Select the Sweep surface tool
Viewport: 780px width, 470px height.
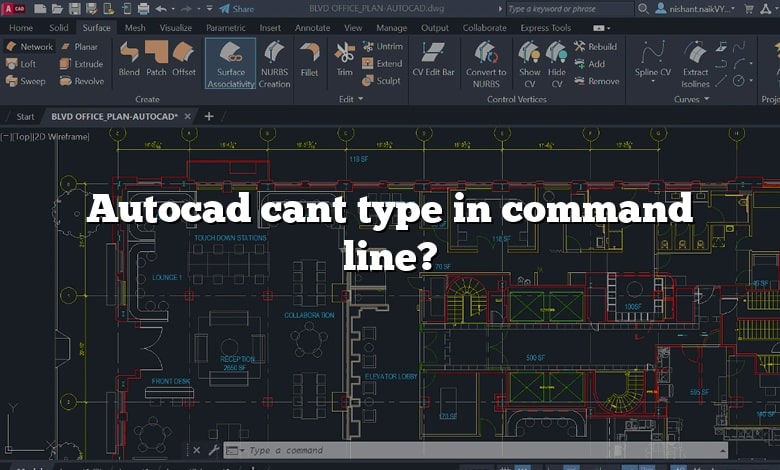26,81
